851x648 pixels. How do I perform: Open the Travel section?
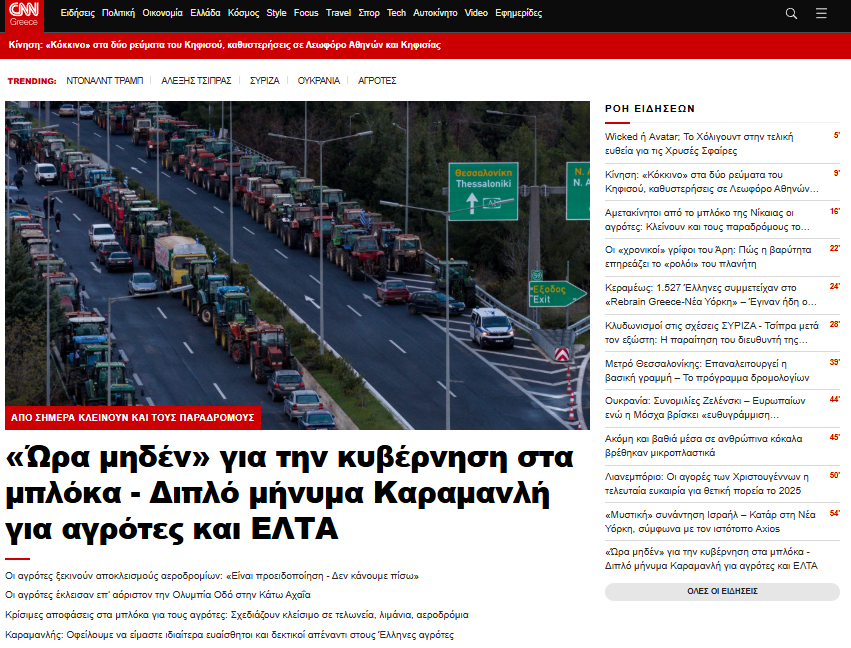pyautogui.click(x=338, y=13)
